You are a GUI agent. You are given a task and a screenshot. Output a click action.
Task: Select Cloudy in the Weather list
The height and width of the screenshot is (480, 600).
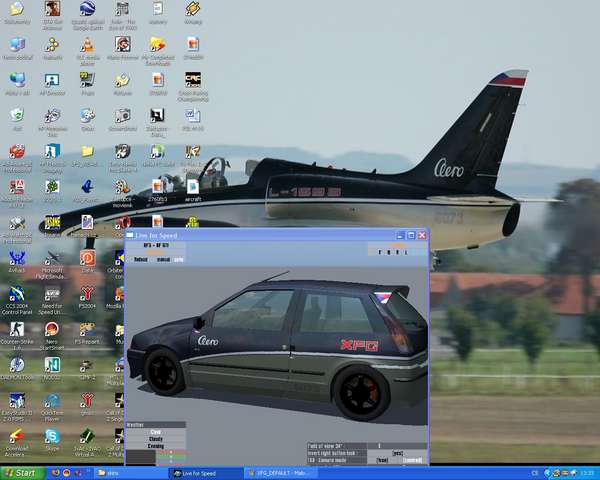pyautogui.click(x=156, y=439)
